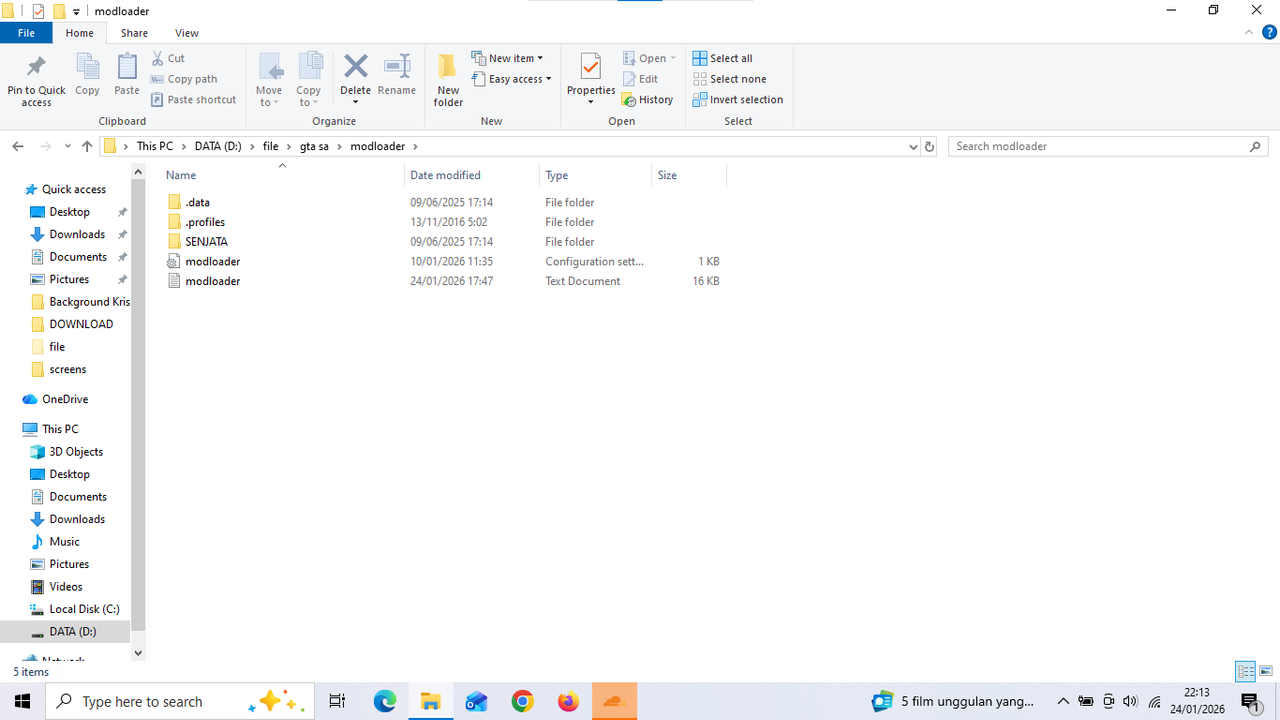Click Open in the ribbon

[649, 58]
